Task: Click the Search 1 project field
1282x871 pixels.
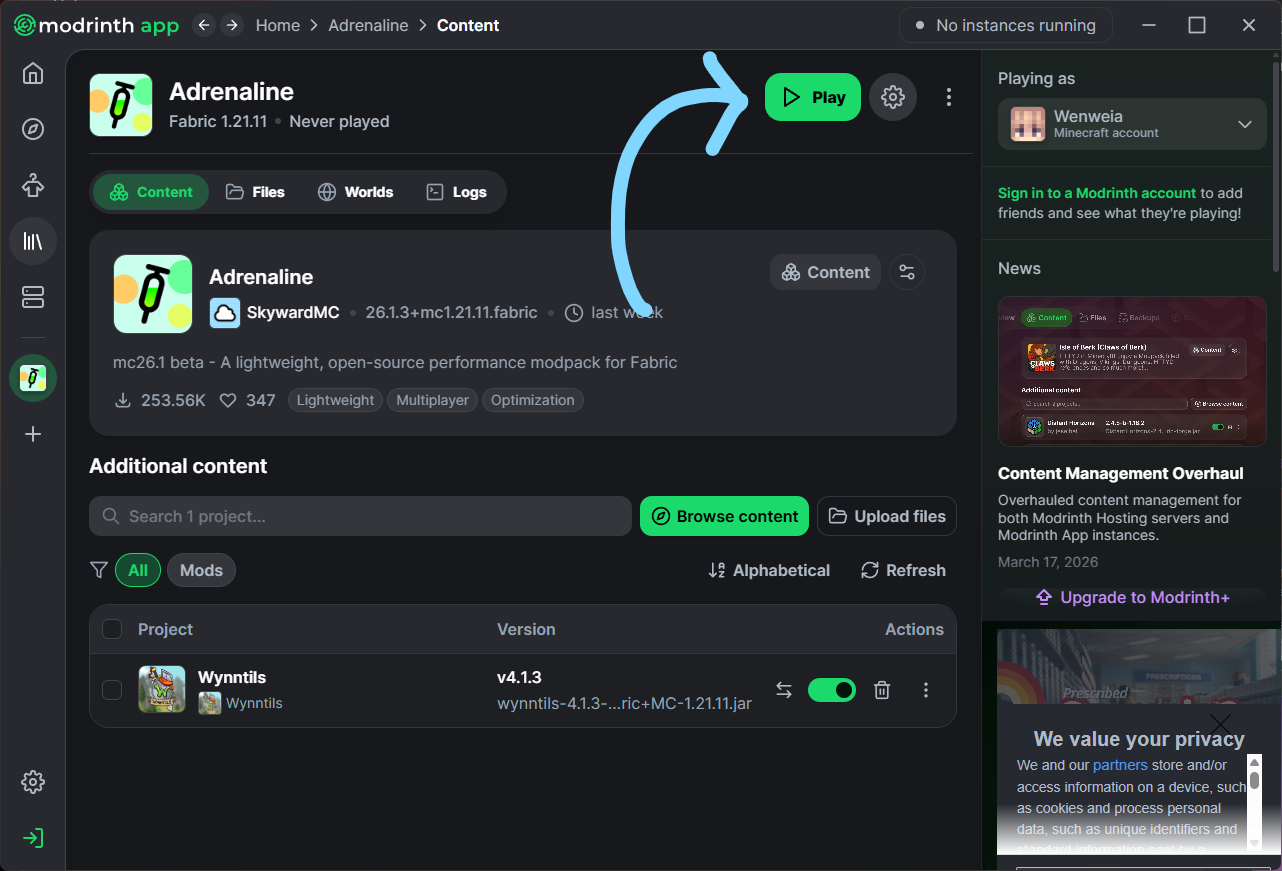Action: tap(360, 516)
